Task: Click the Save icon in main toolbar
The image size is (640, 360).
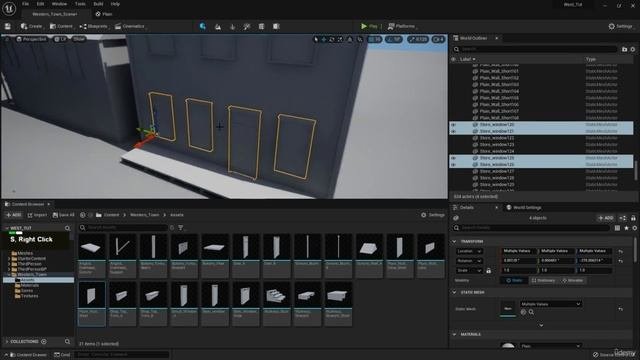Action: click(7, 26)
